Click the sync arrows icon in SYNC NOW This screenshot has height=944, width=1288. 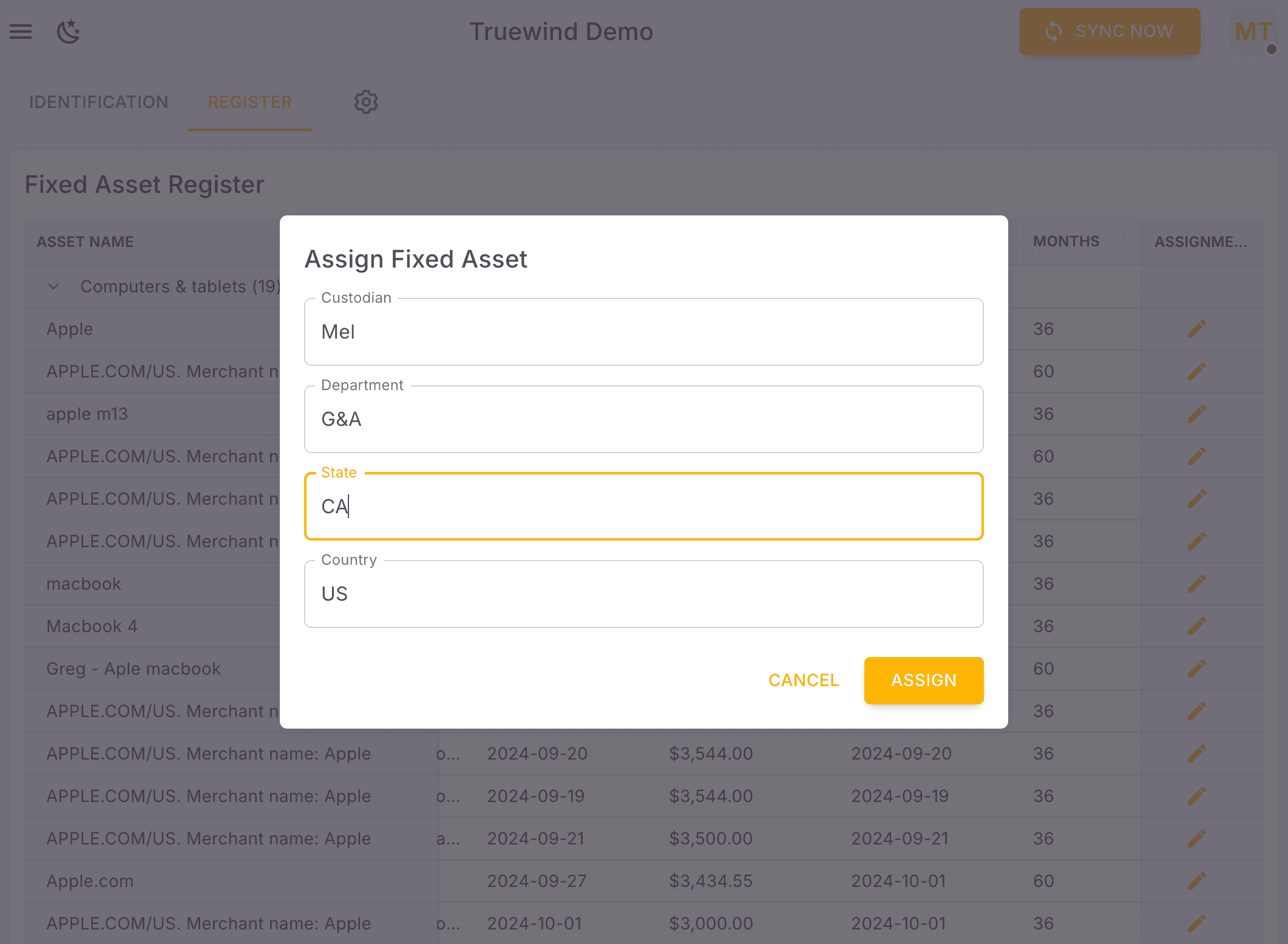(x=1054, y=31)
